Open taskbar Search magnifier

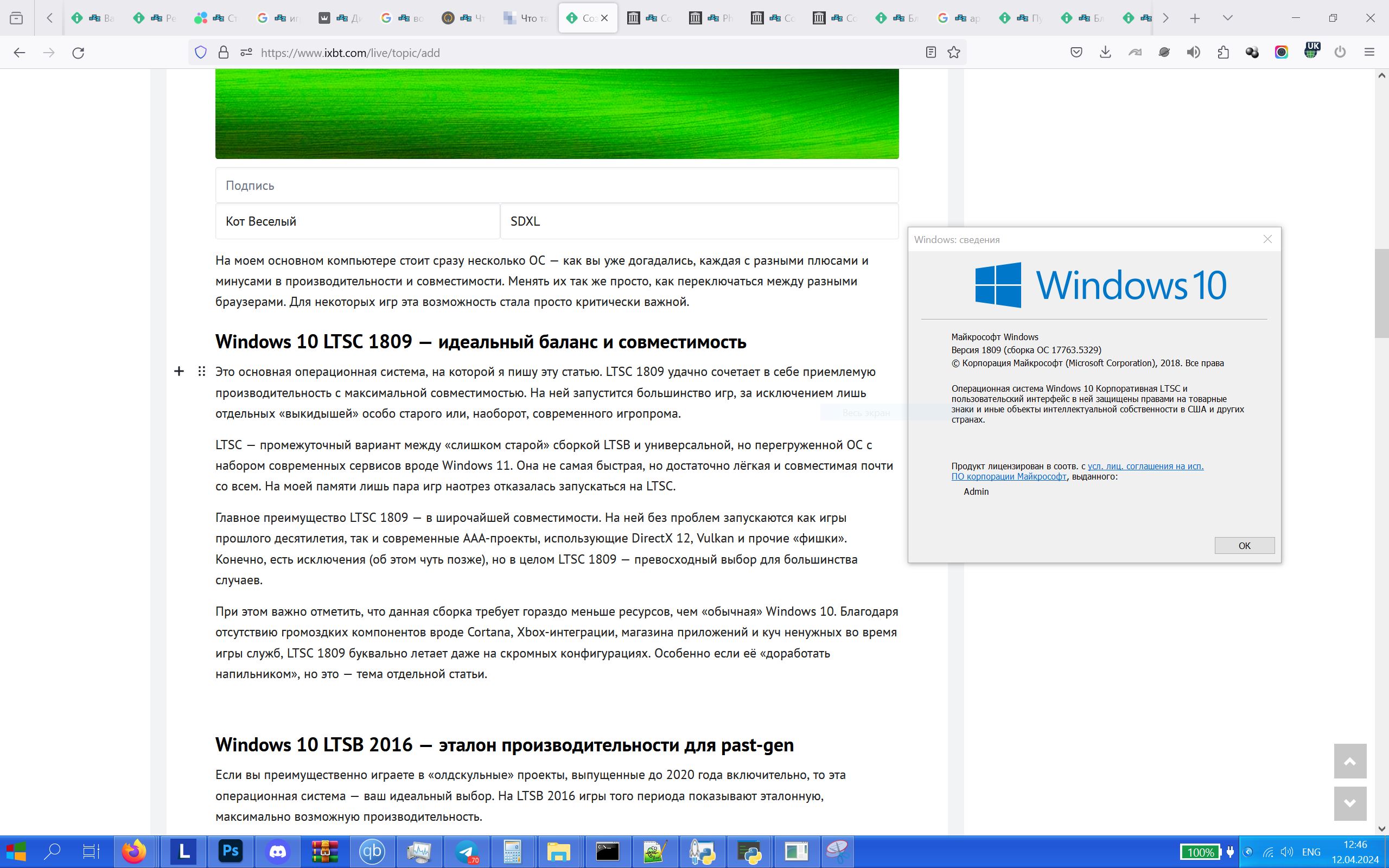coord(53,851)
